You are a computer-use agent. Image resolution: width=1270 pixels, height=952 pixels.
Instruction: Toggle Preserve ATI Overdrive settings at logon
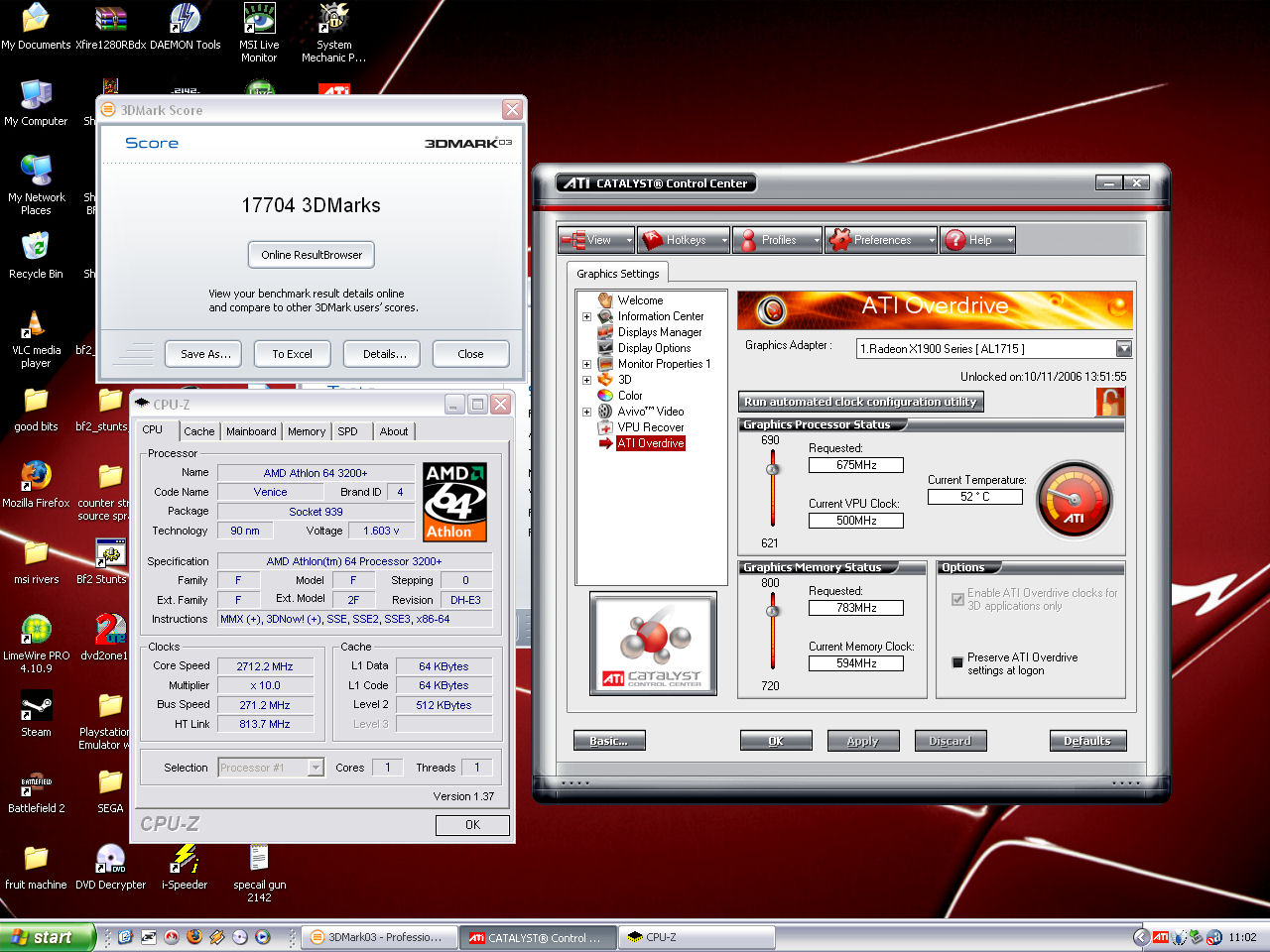click(957, 662)
